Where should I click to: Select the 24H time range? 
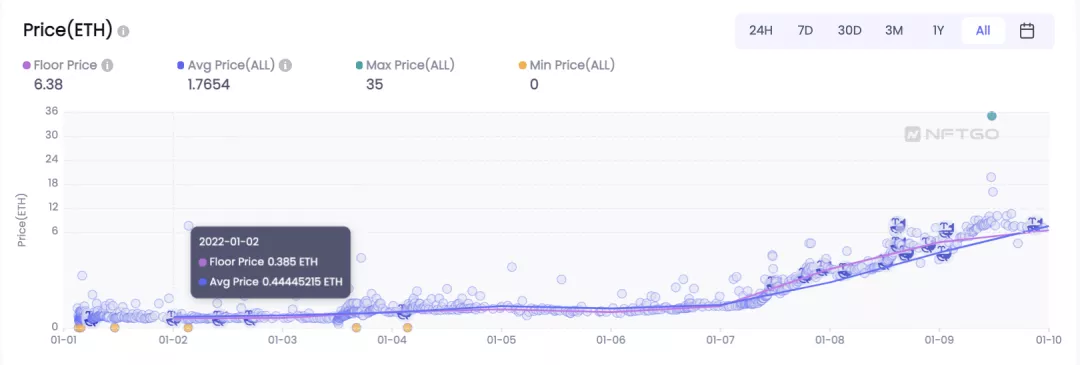(760, 31)
